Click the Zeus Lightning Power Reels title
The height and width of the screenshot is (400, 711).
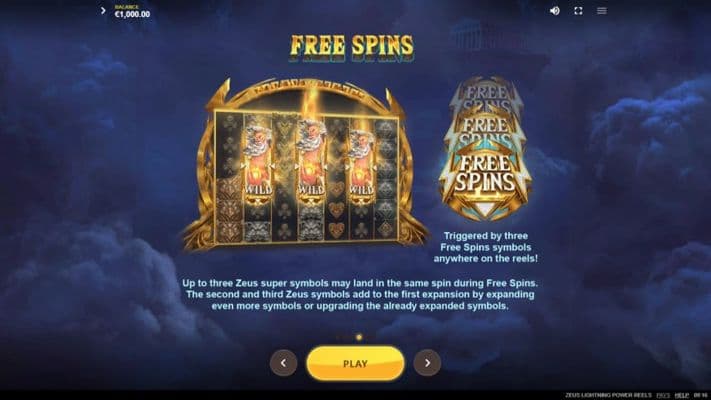tap(608, 395)
